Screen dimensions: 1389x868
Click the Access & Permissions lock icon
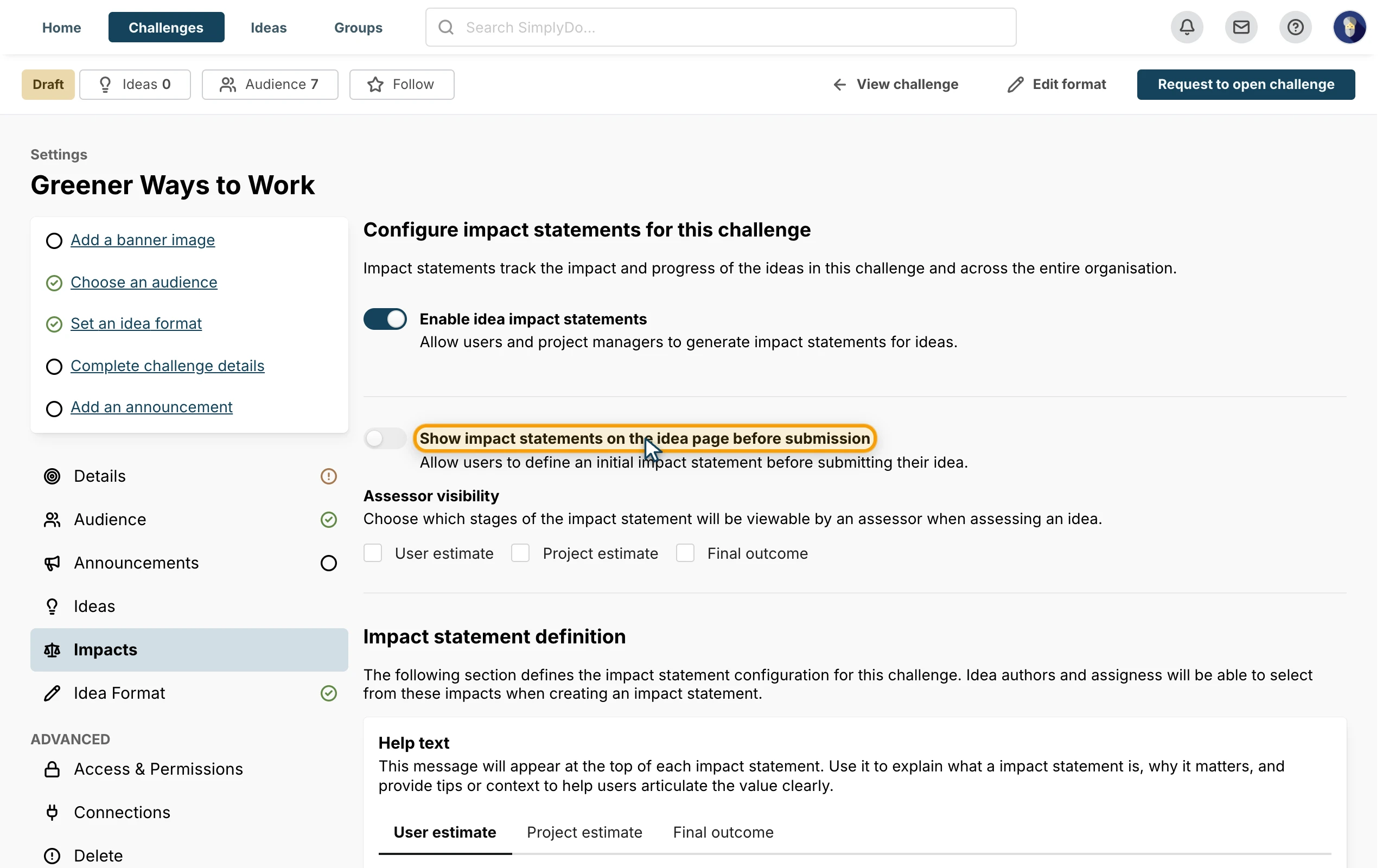tap(52, 769)
